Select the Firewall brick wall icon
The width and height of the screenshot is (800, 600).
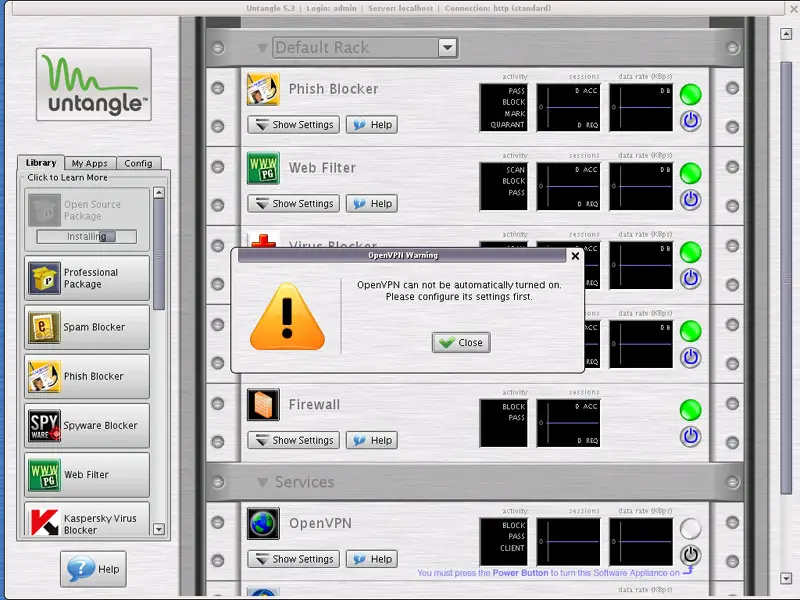click(263, 405)
